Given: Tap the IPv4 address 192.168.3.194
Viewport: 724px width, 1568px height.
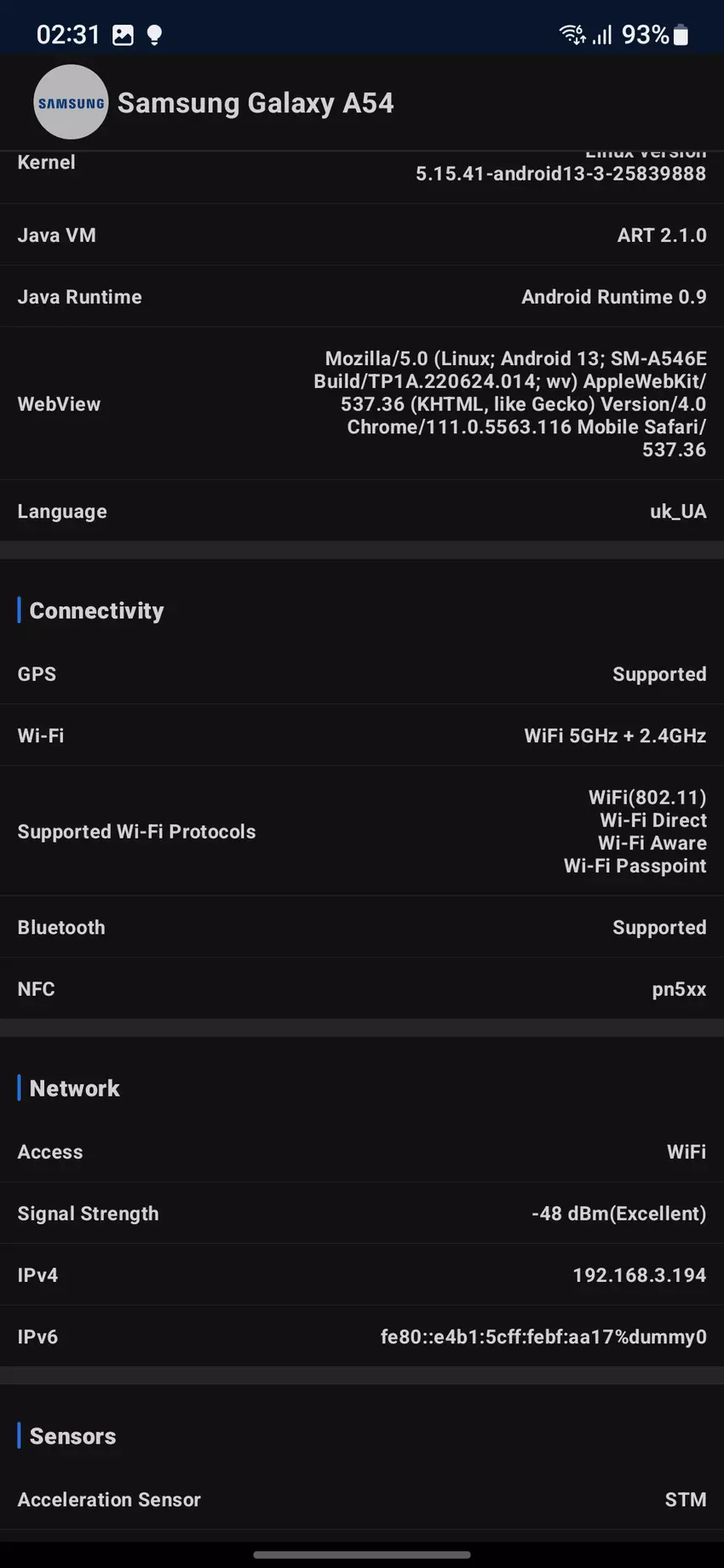Looking at the screenshot, I should [639, 1275].
